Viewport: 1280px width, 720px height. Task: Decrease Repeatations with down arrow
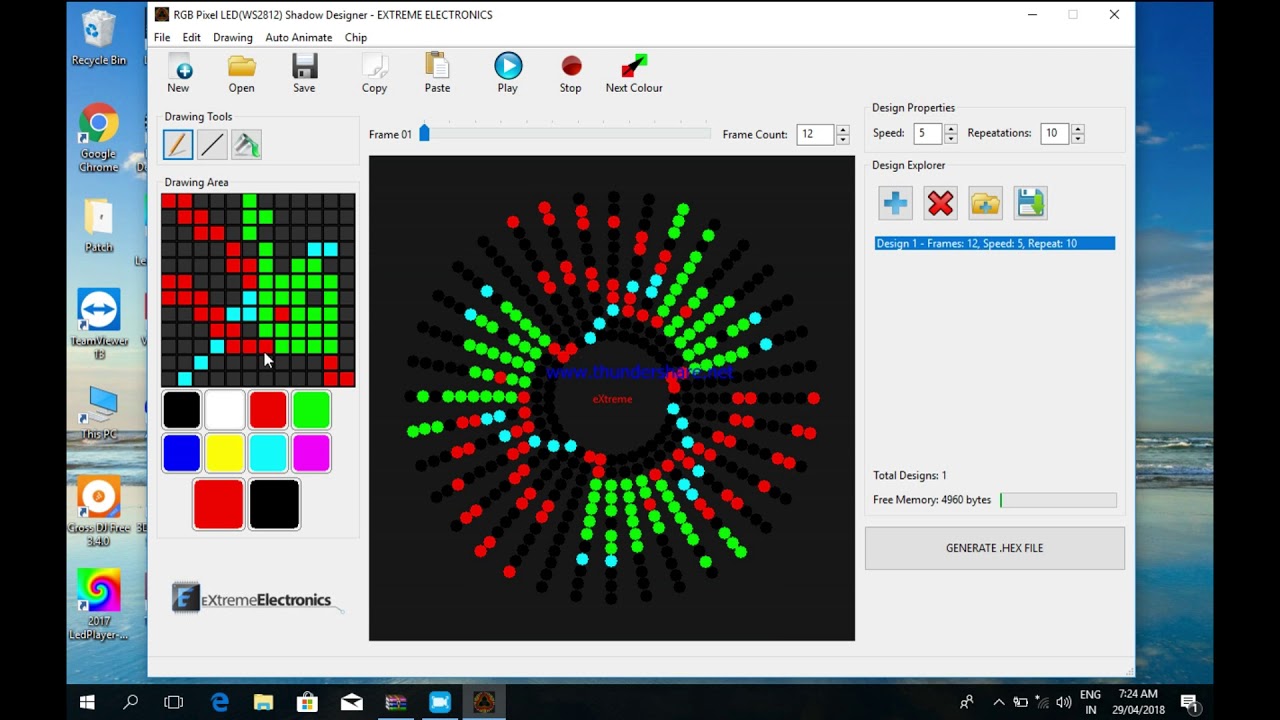click(x=1077, y=138)
